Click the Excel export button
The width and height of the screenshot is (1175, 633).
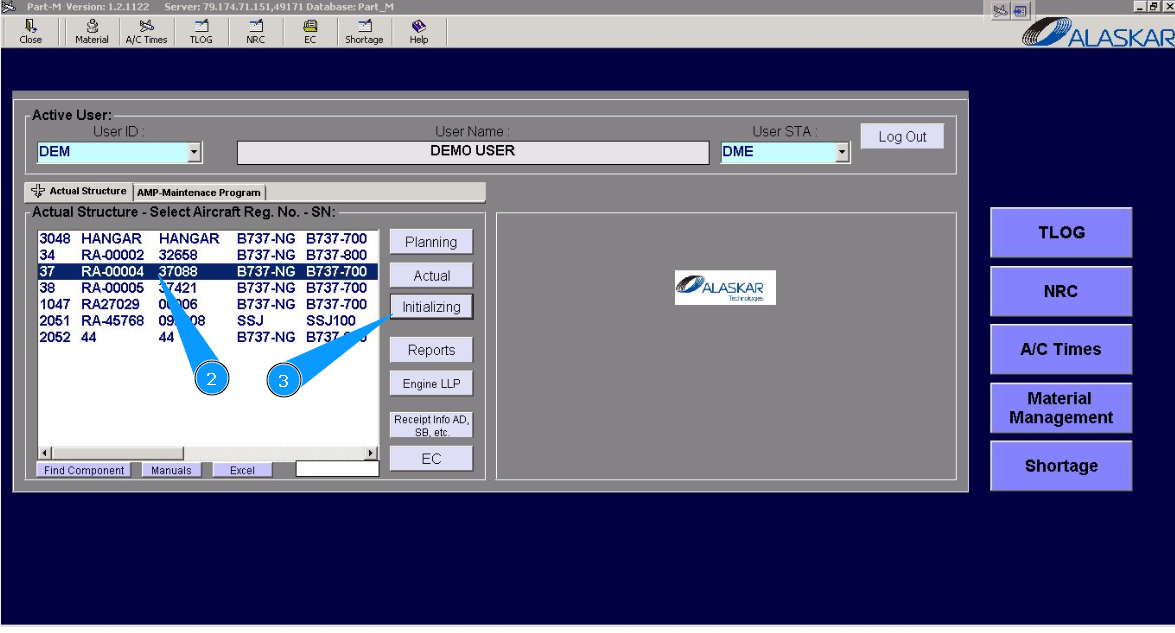tap(242, 470)
